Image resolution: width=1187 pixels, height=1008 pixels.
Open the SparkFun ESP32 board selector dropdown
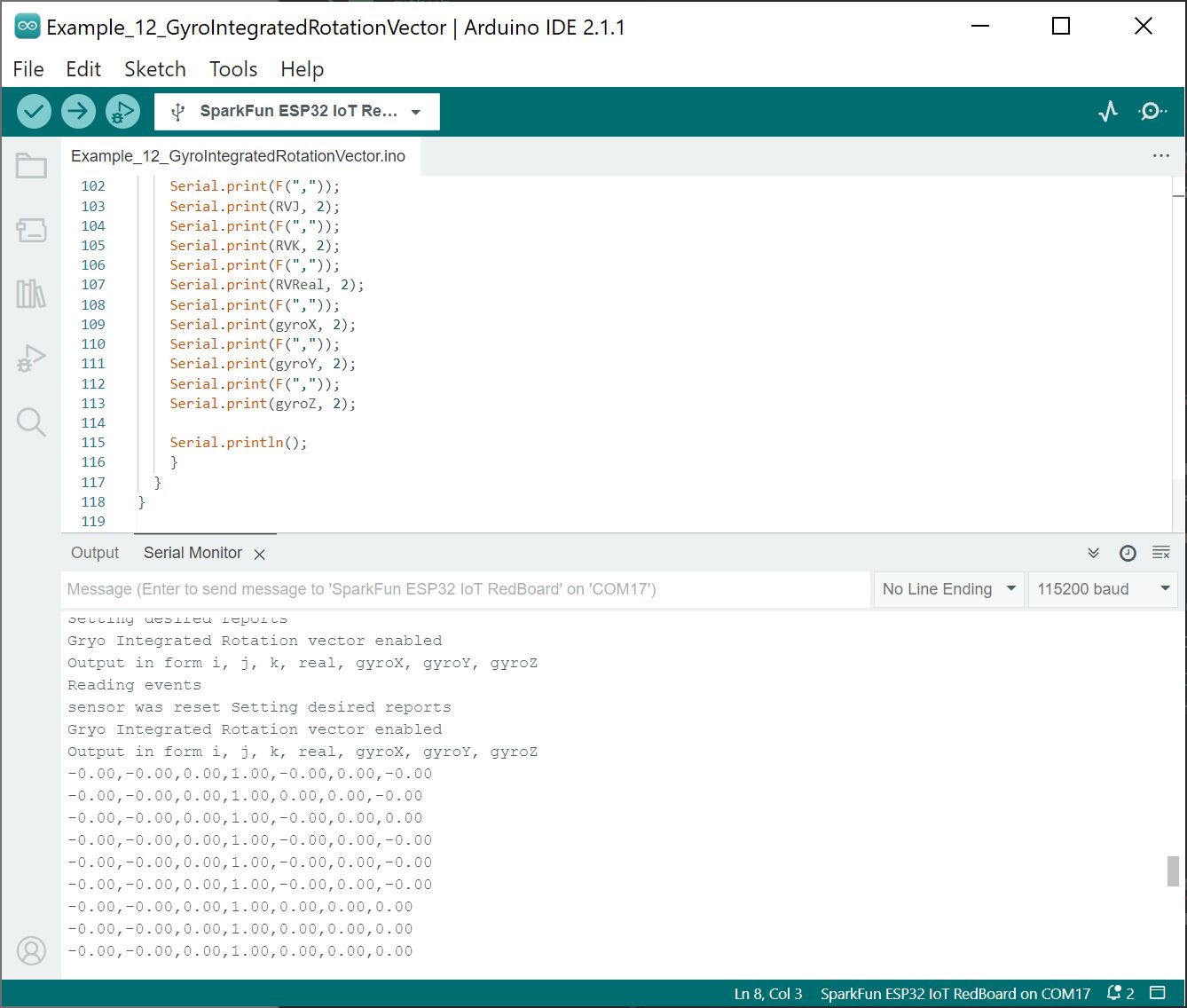coord(297,112)
